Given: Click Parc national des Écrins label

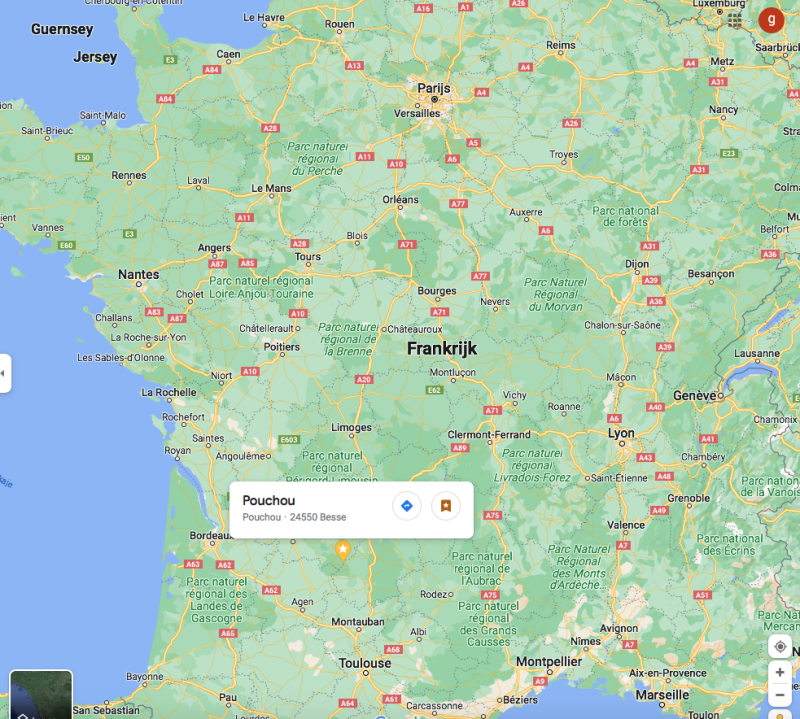Looking at the screenshot, I should pyautogui.click(x=730, y=544).
